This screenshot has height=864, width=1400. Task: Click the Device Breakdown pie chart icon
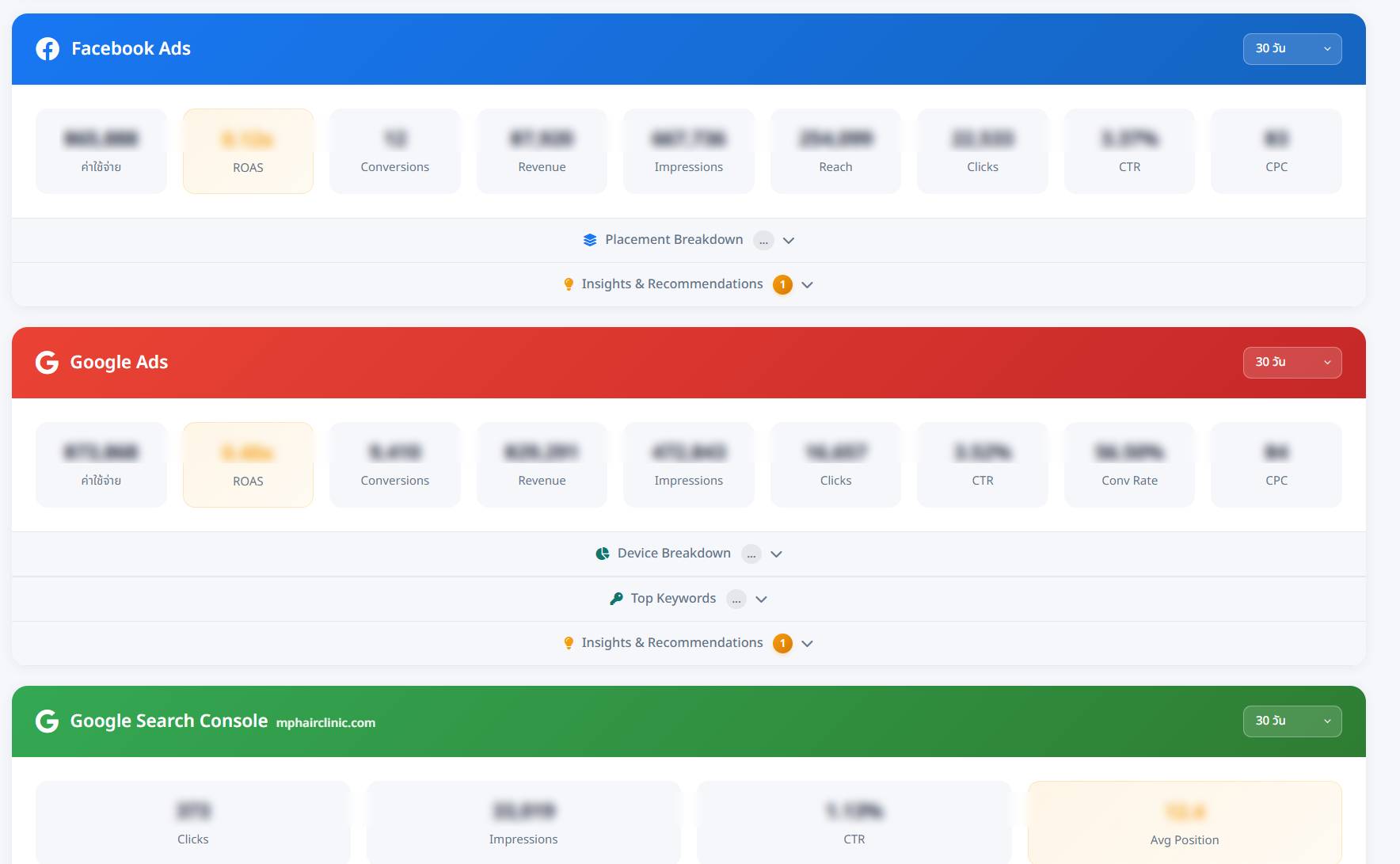(603, 554)
